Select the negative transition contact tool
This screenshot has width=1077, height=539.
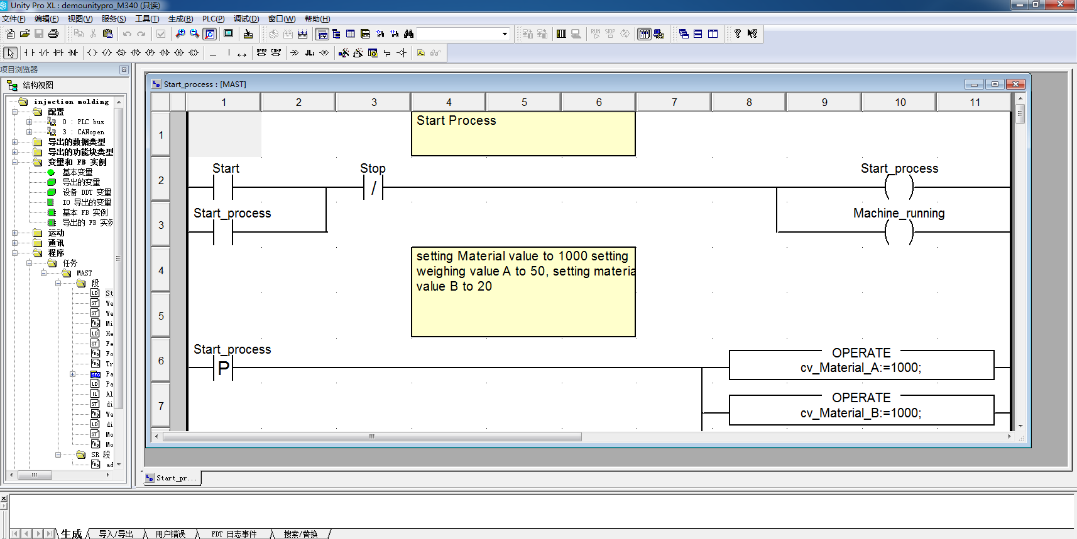[73, 52]
